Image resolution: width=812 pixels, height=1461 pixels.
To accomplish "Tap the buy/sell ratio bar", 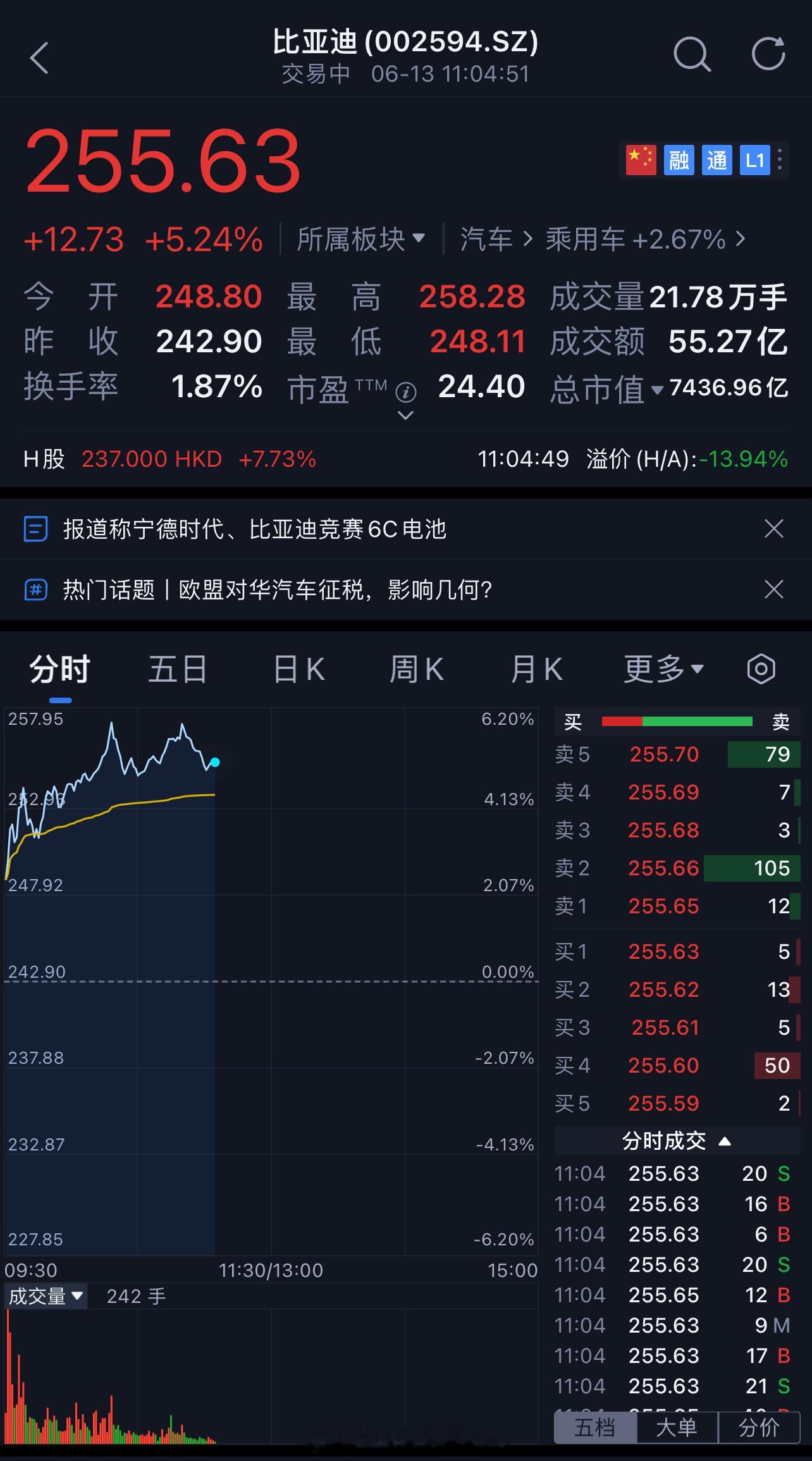I will (677, 722).
